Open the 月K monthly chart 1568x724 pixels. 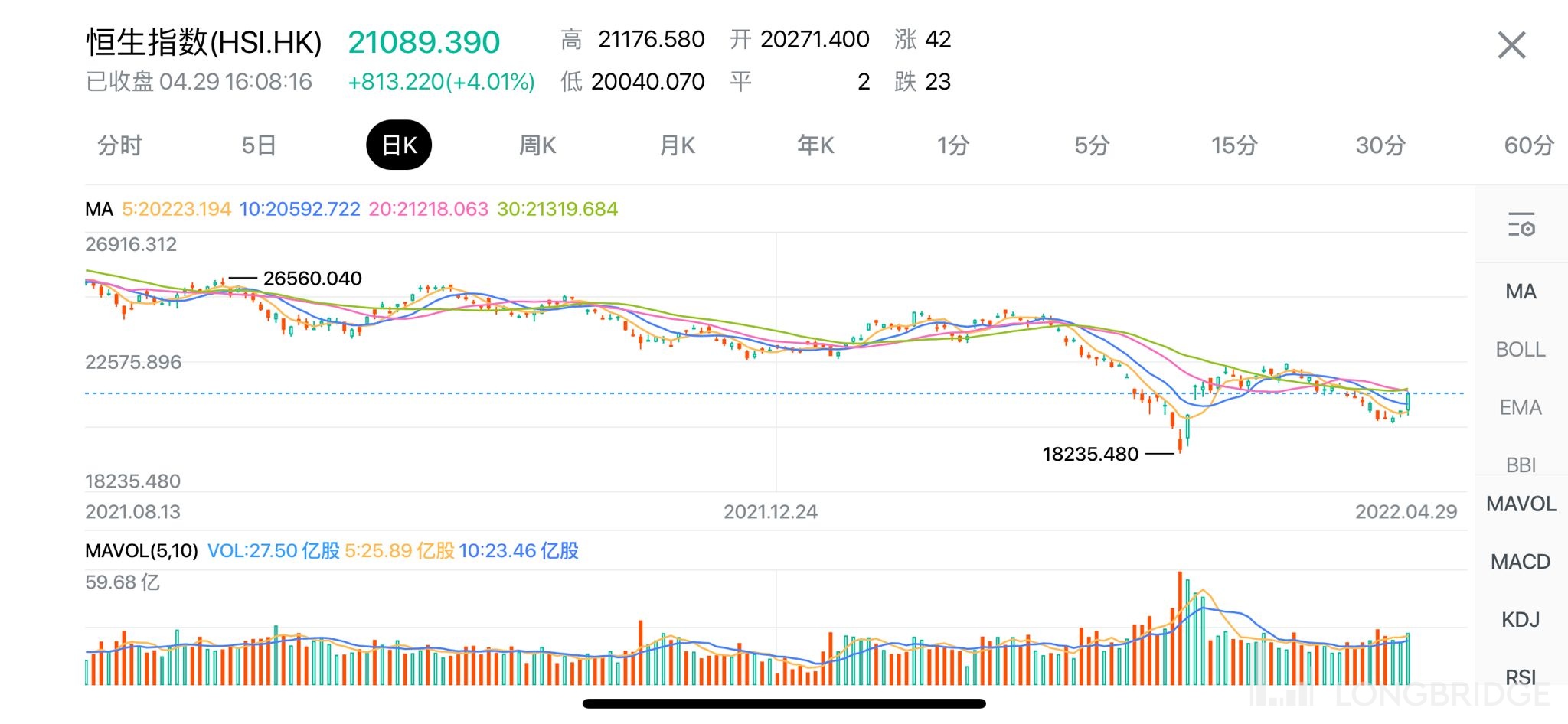pos(678,145)
